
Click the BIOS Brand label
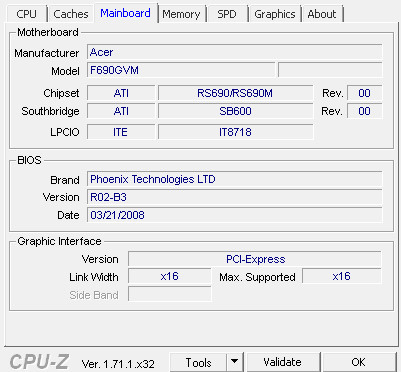65,180
